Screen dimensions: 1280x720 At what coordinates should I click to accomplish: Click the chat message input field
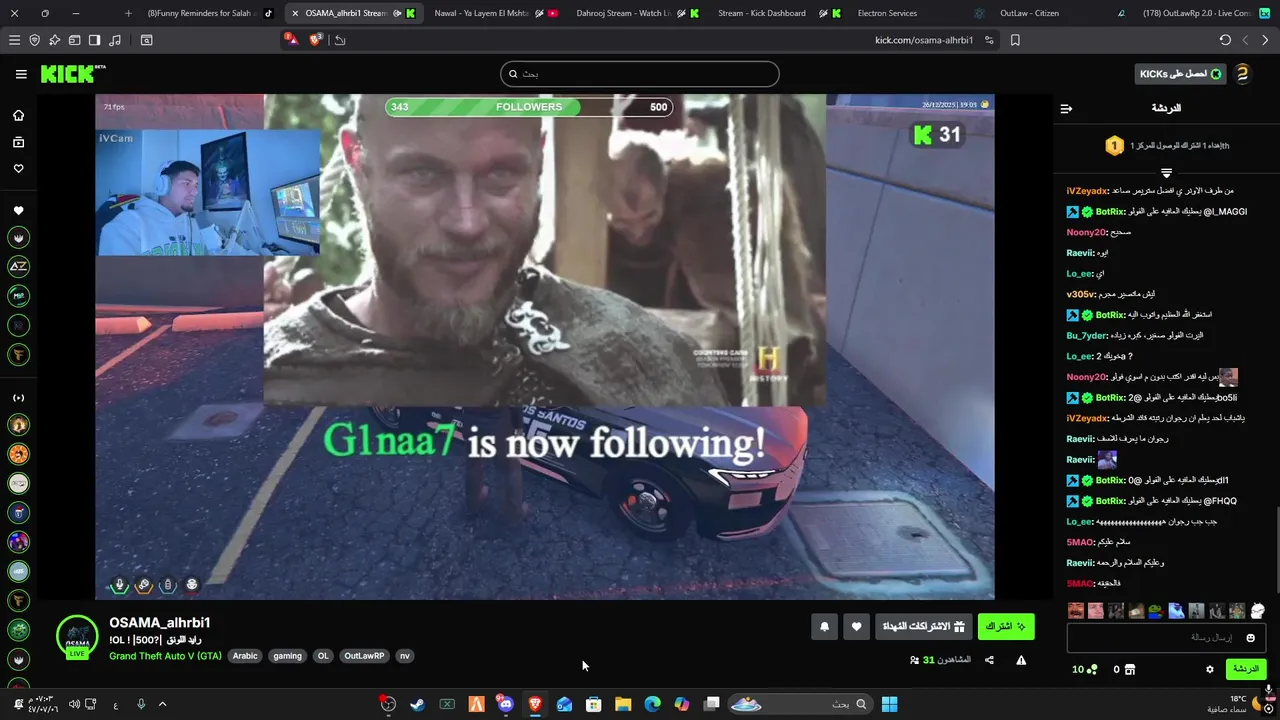(x=1166, y=638)
